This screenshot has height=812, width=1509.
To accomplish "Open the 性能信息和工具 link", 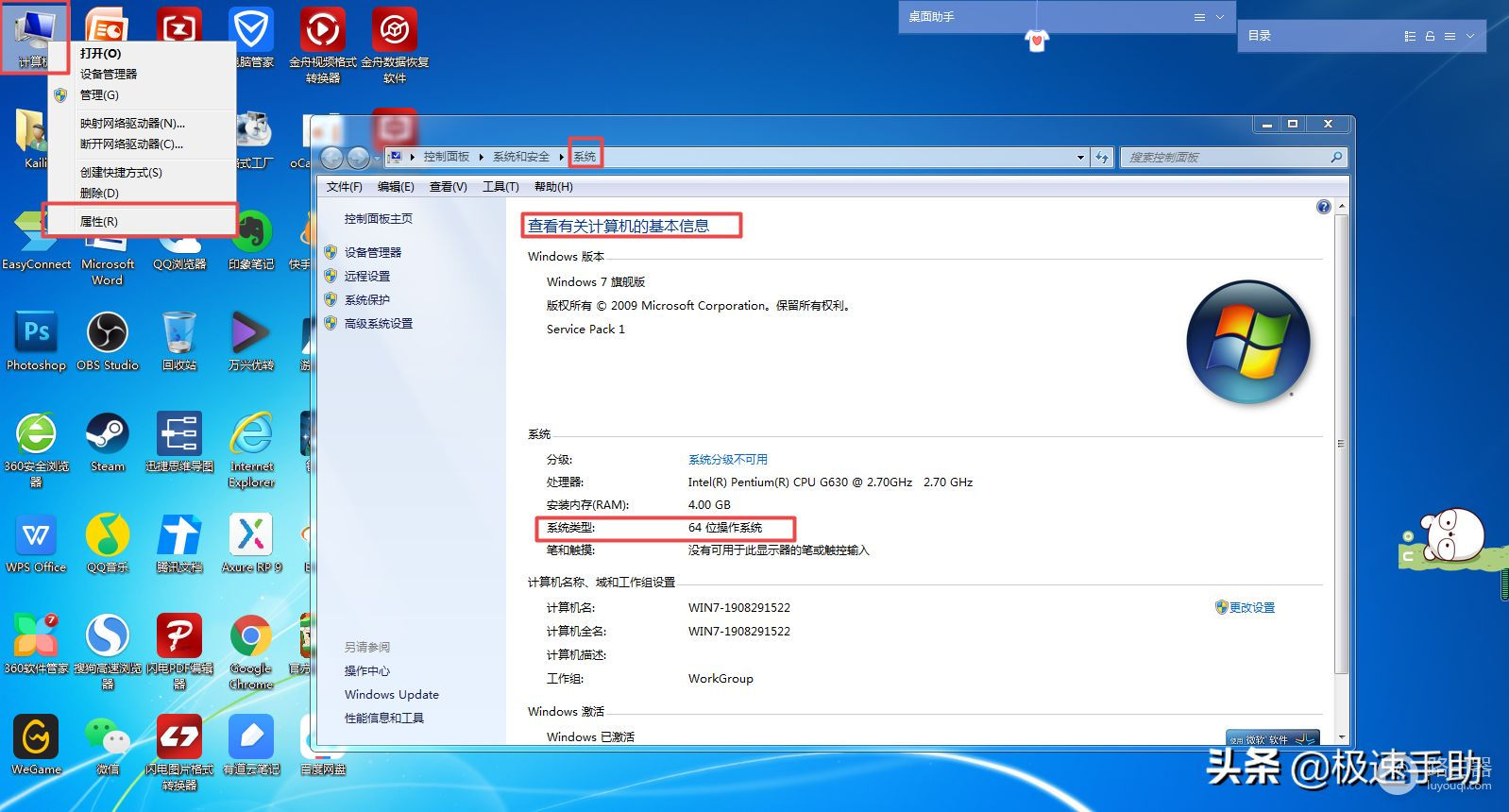I will [x=384, y=718].
